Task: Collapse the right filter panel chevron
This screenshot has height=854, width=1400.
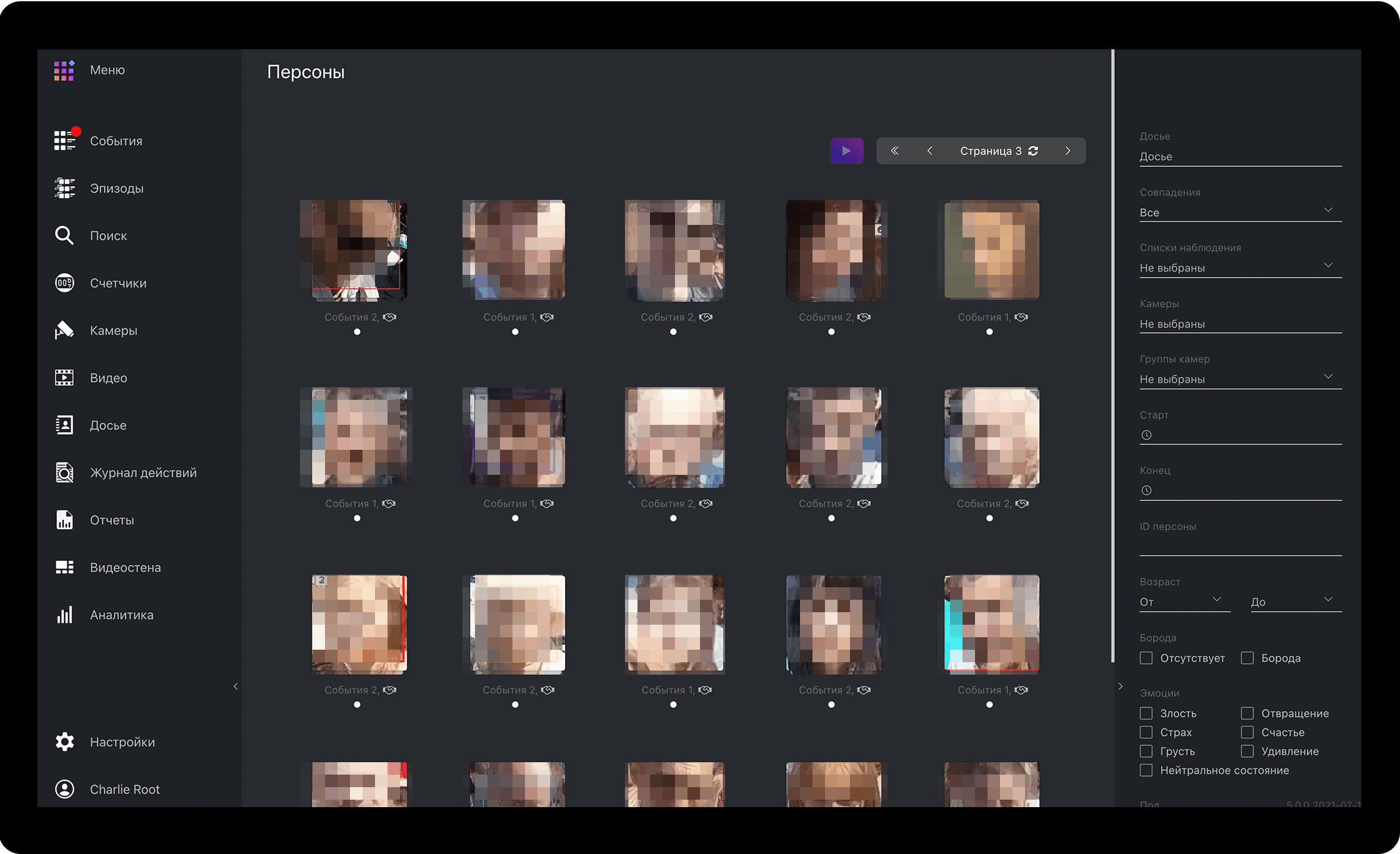Action: 1121,686
